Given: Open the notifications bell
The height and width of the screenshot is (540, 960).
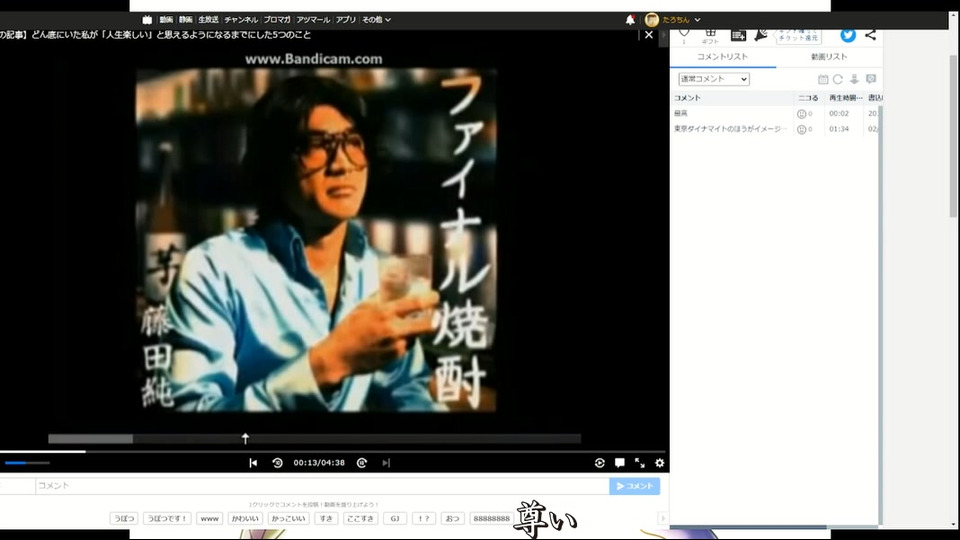Looking at the screenshot, I should [630, 20].
